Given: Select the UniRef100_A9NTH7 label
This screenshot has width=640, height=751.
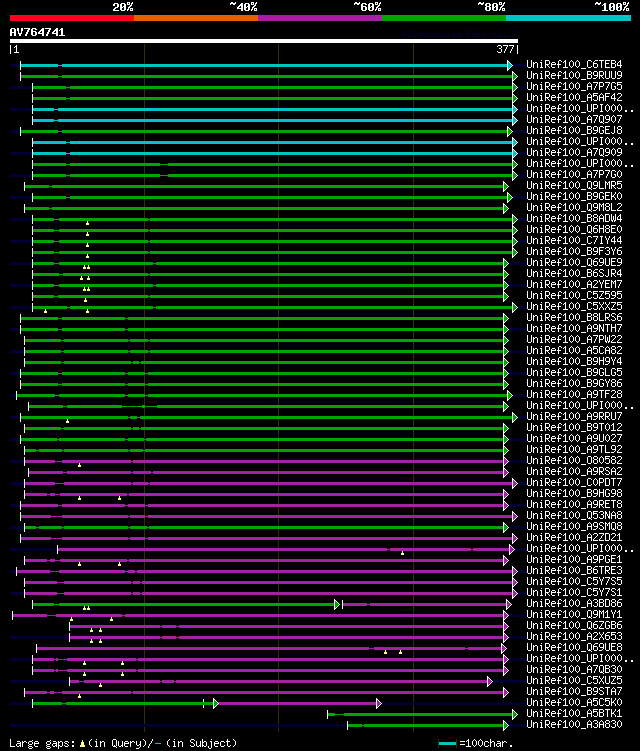Looking at the screenshot, I should click(x=574, y=329).
